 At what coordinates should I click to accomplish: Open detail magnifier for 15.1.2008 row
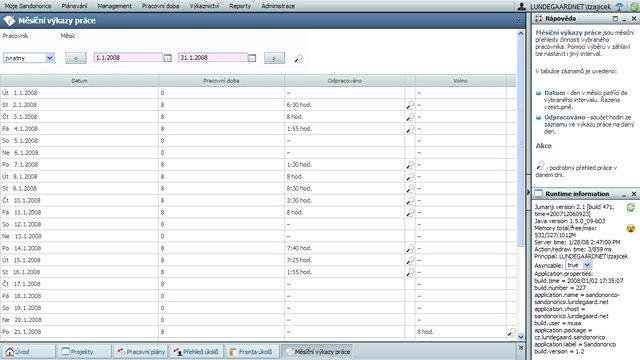pyautogui.click(x=410, y=260)
